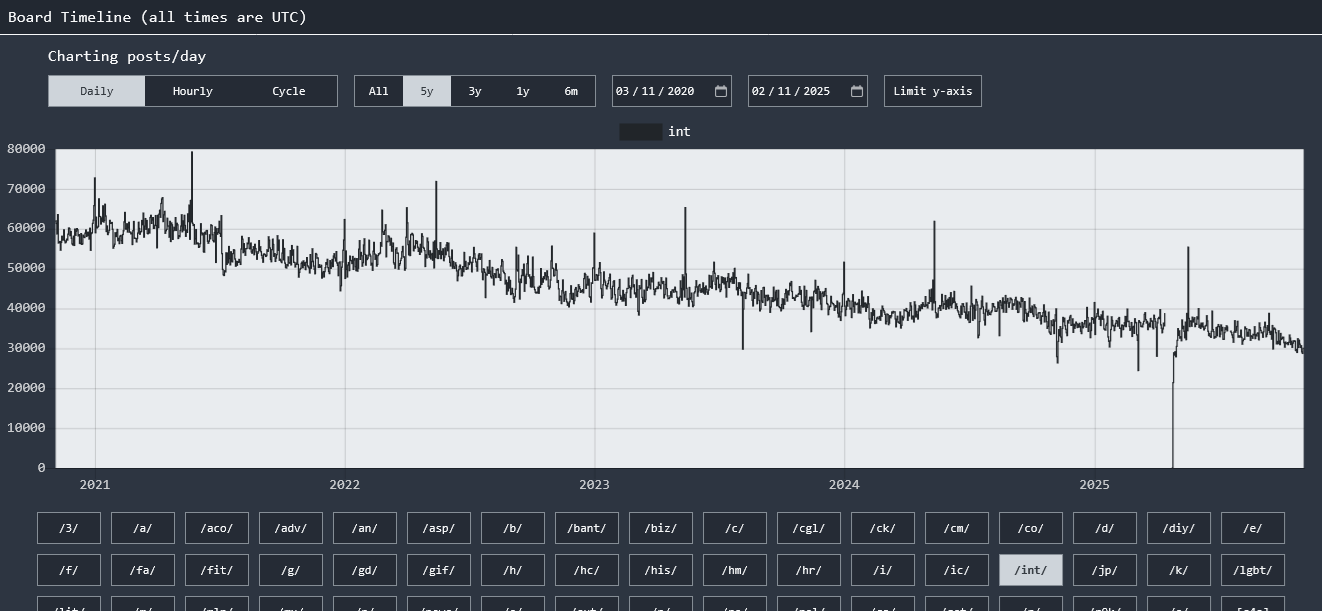Select the /gif/ board
This screenshot has width=1322, height=611.
439,570
